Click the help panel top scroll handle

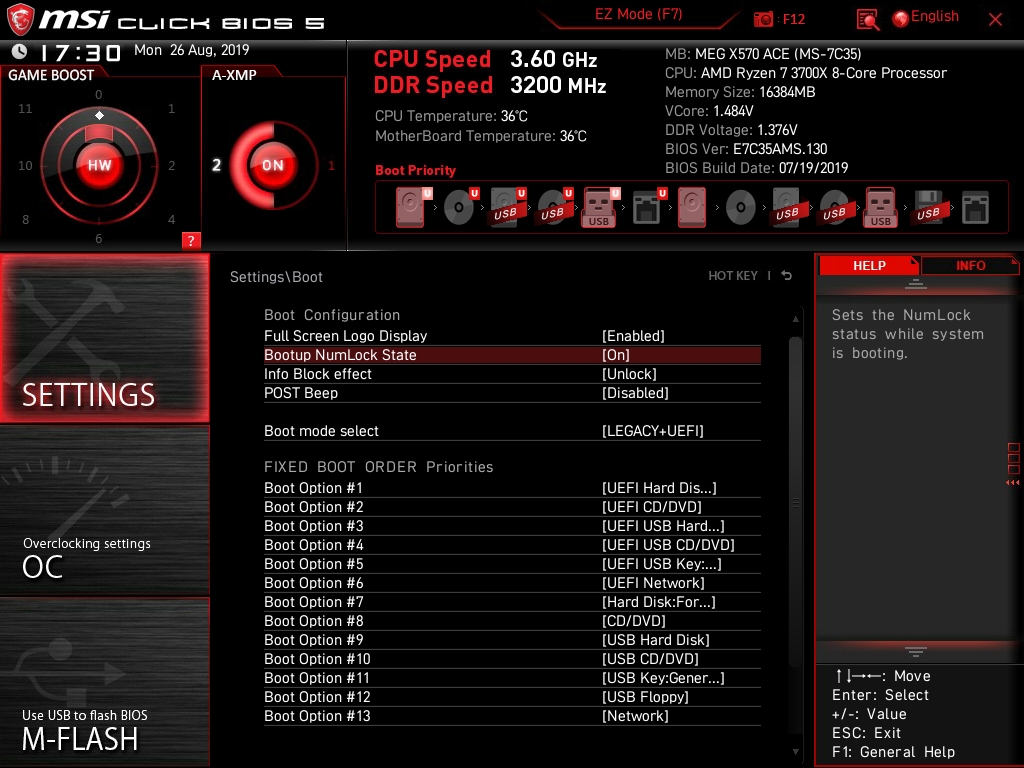point(916,284)
